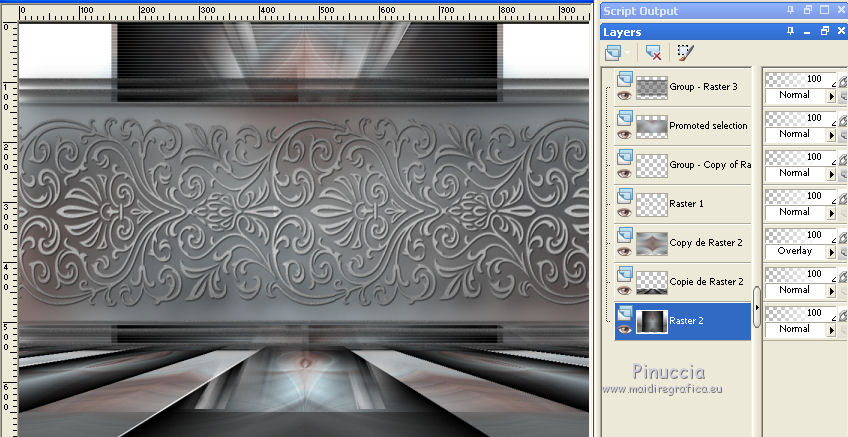Click the New Raster Layer icon in Layers toolbar
The image size is (848, 437).
pos(614,52)
